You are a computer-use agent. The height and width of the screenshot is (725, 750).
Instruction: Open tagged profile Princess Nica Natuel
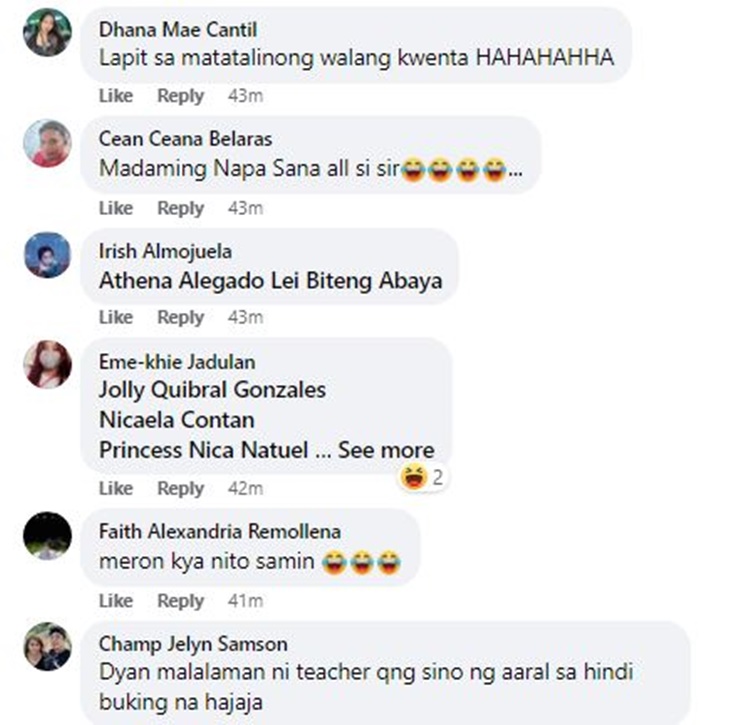coord(203,450)
